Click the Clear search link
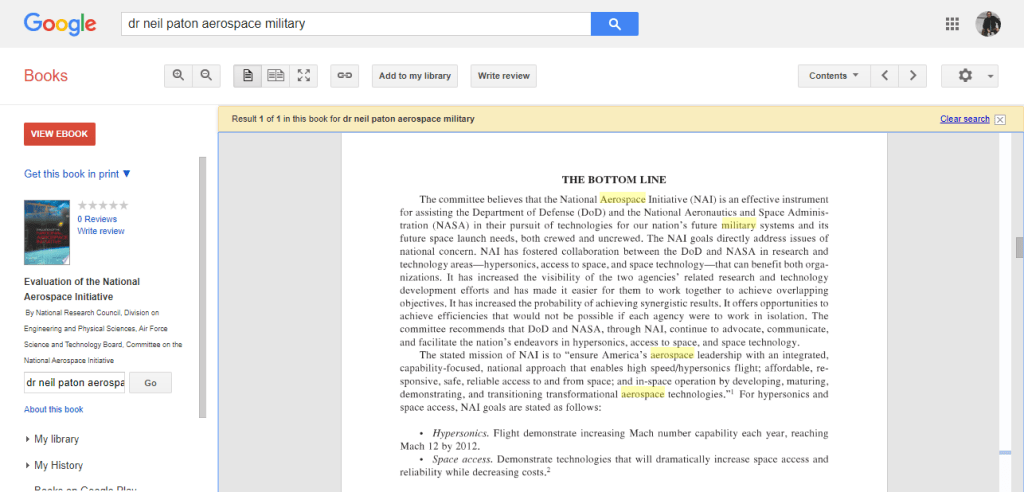 [964, 119]
